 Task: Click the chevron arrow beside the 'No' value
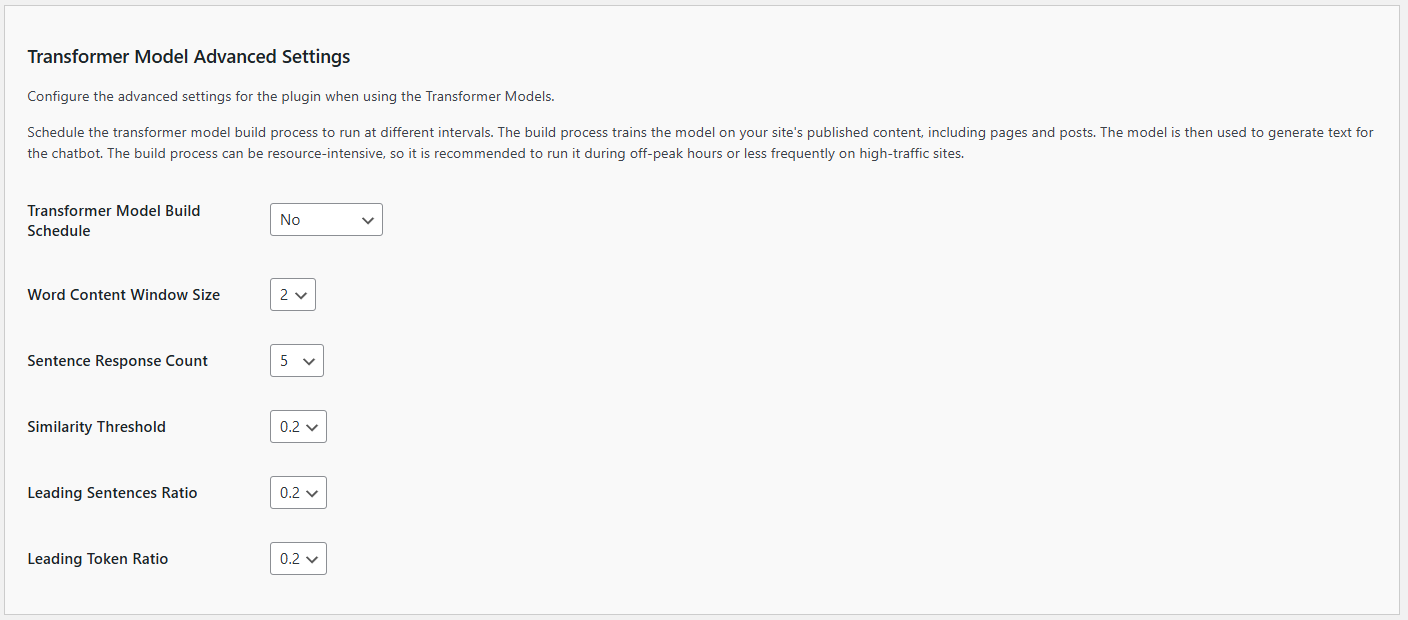[368, 220]
